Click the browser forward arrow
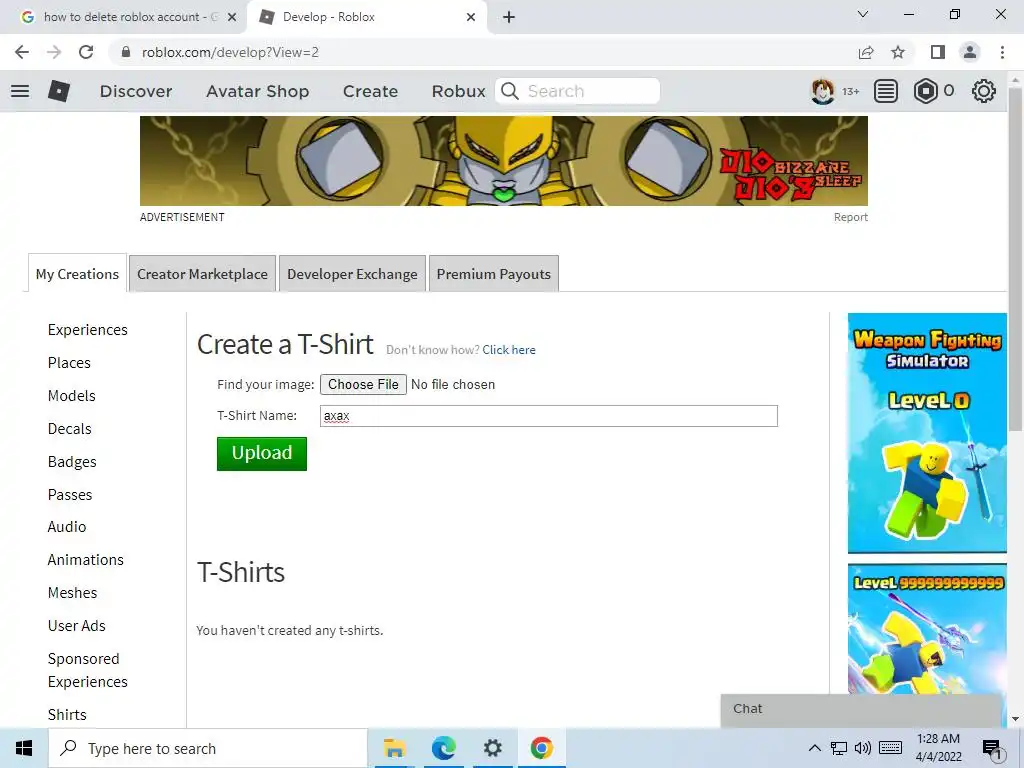The width and height of the screenshot is (1024, 768). pyautogui.click(x=54, y=52)
